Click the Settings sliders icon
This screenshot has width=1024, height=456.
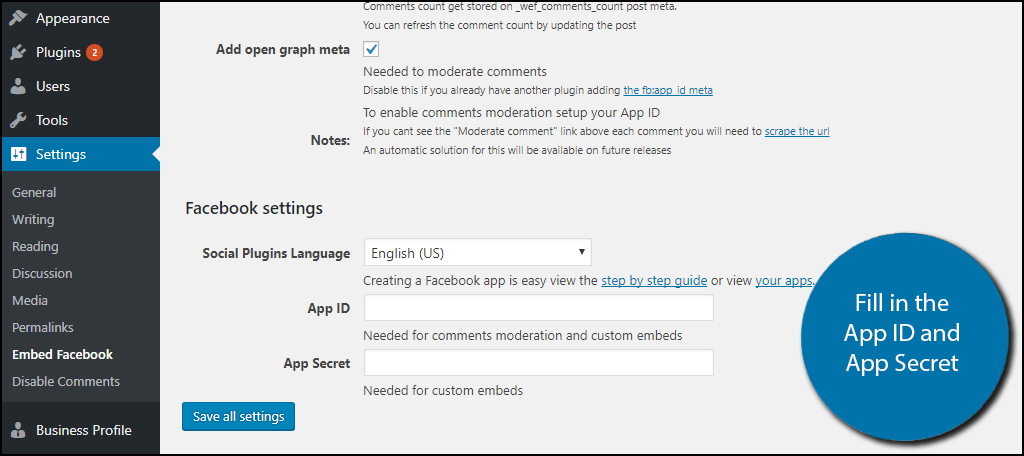[x=18, y=154]
